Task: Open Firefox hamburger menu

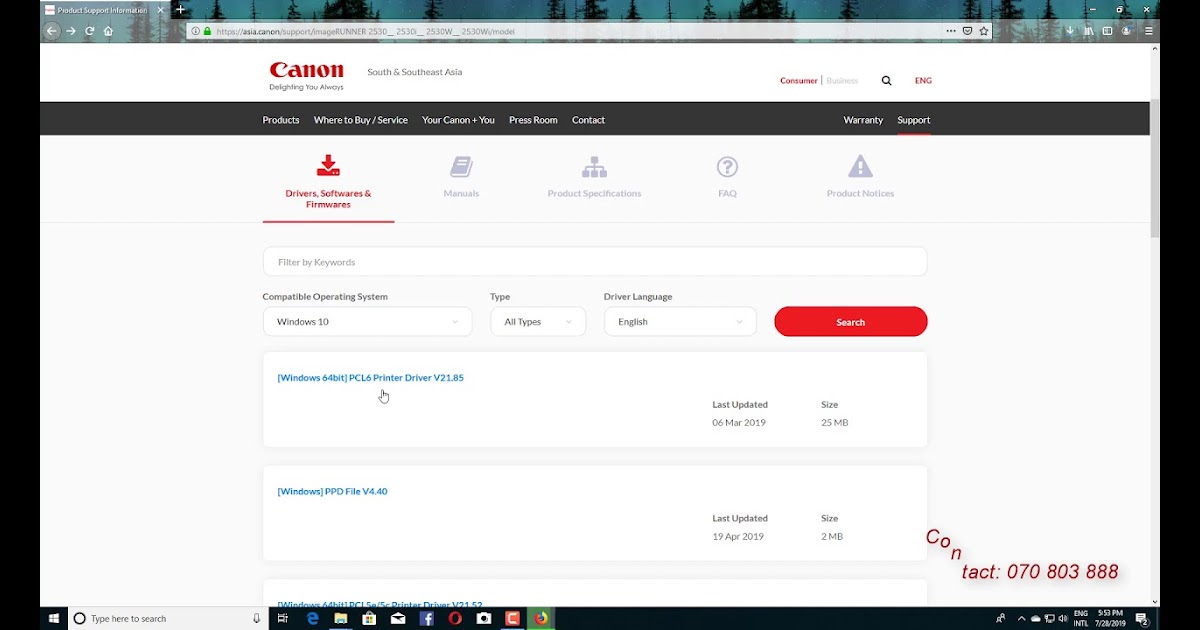Action: tap(1148, 31)
